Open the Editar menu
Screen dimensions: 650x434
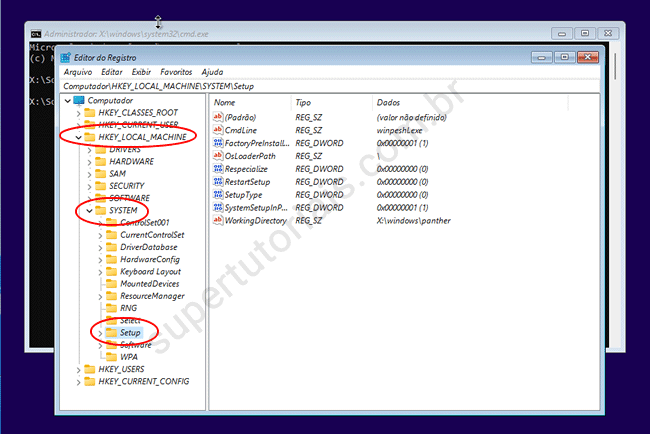[x=112, y=72]
